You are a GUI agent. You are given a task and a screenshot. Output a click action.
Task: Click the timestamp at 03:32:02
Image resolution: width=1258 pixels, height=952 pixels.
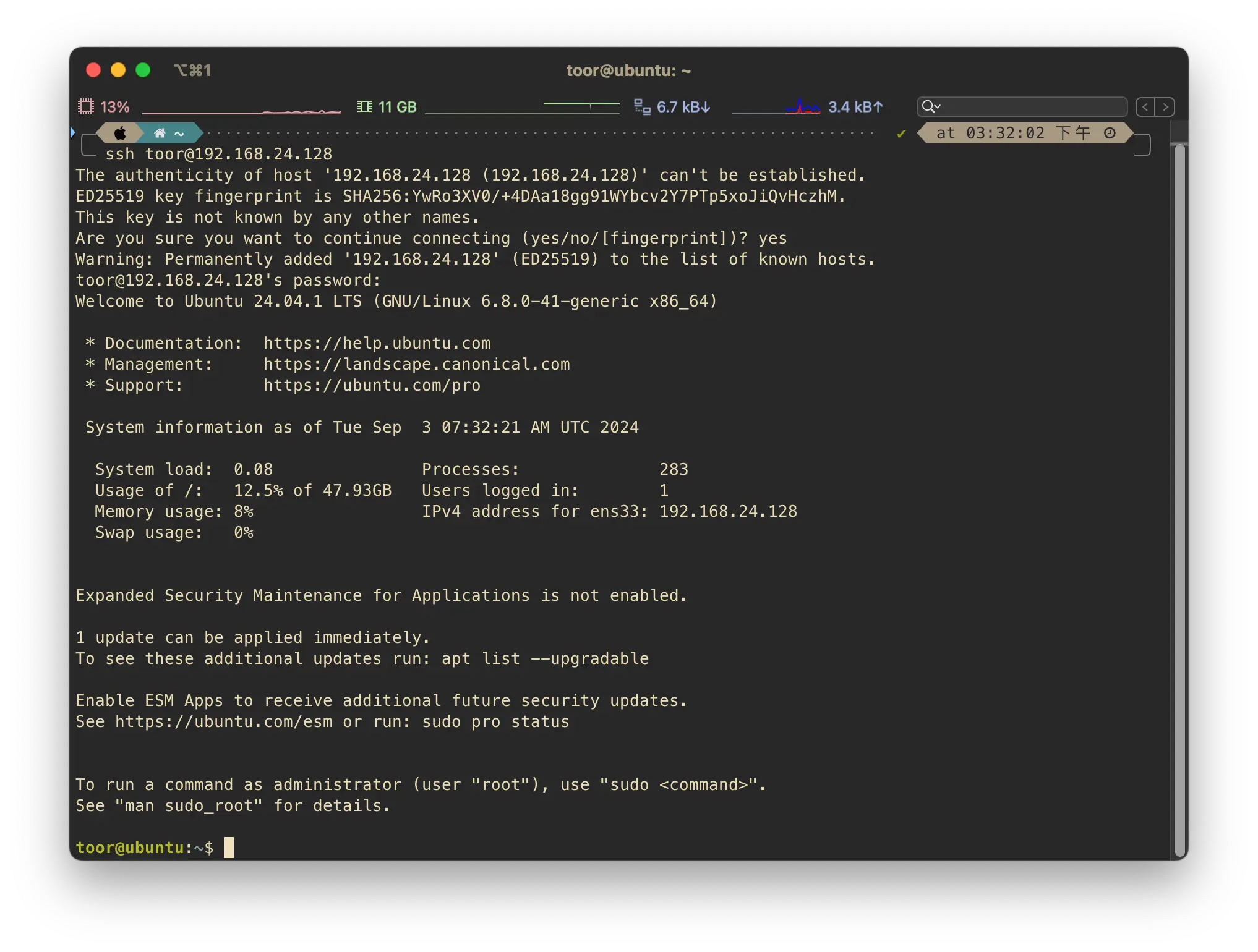coord(1005,133)
